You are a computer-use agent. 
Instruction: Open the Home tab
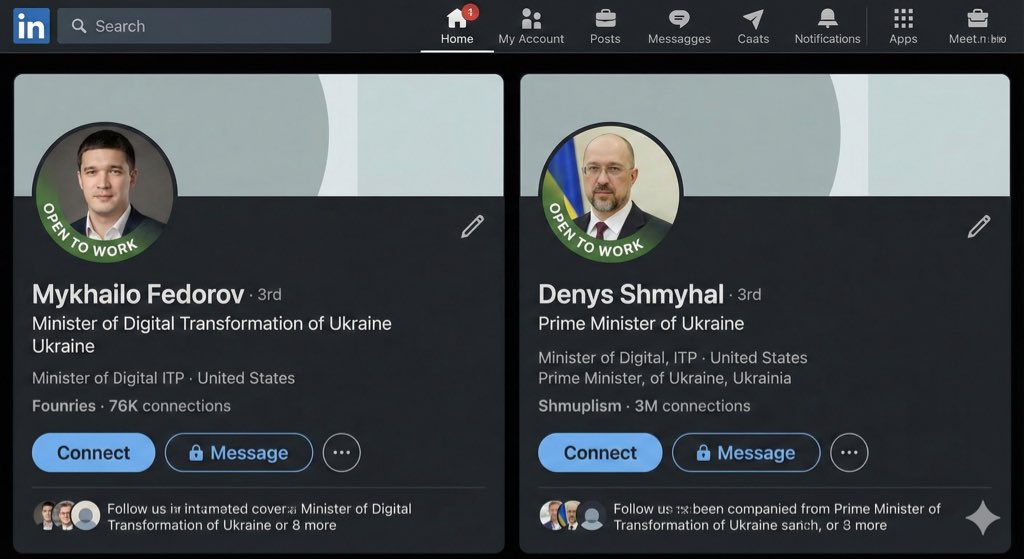(456, 26)
